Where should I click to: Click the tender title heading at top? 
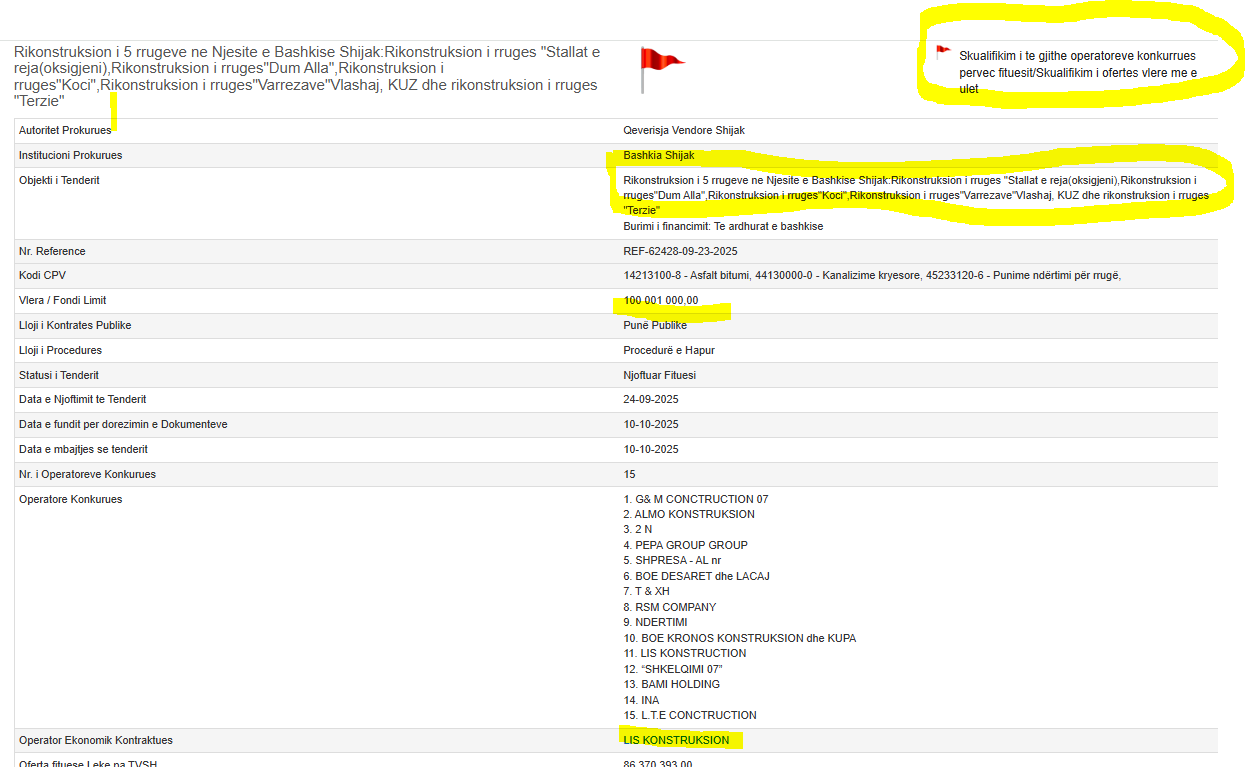click(307, 77)
